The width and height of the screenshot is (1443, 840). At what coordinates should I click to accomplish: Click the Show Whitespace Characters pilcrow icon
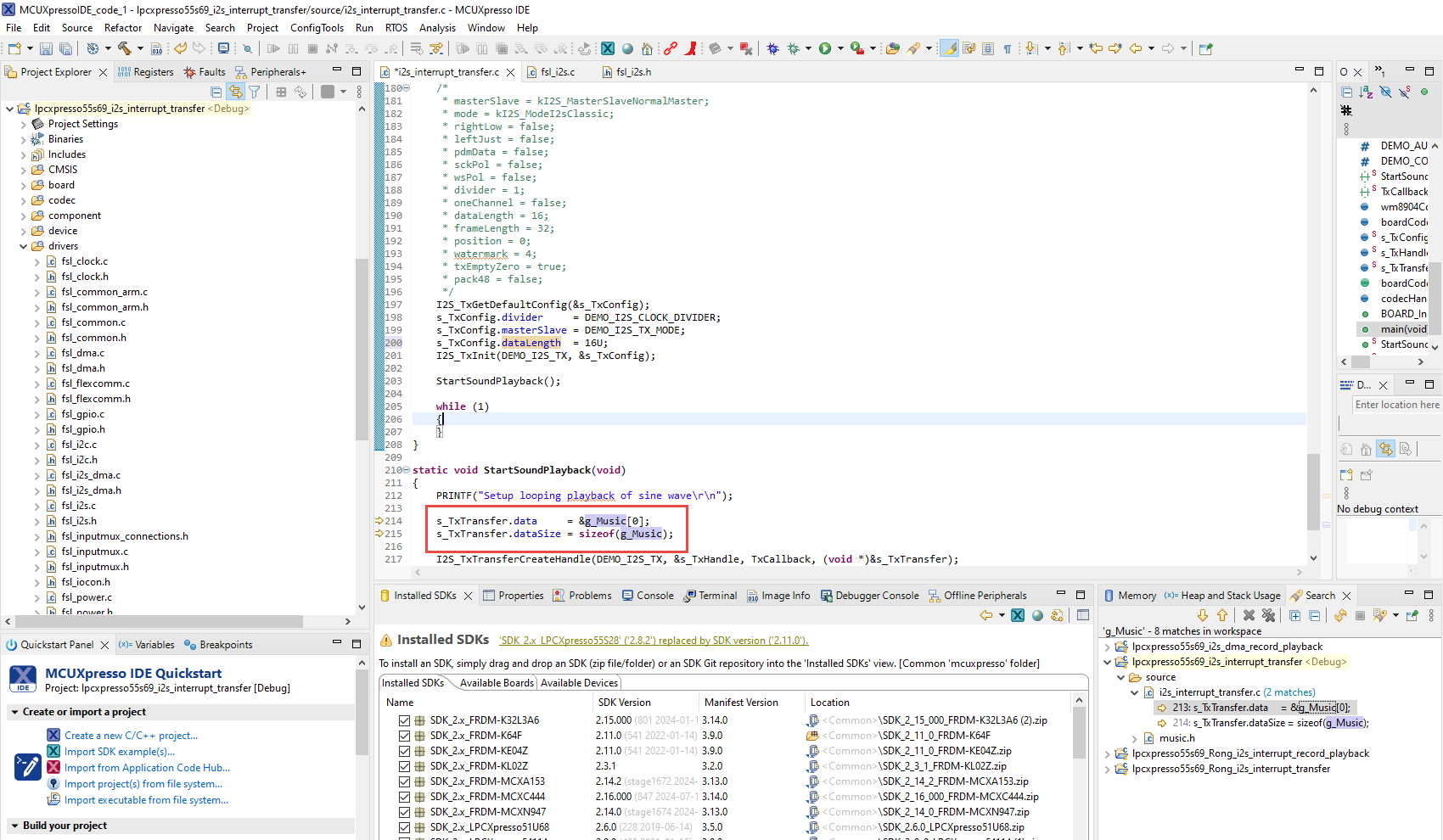tap(1008, 49)
